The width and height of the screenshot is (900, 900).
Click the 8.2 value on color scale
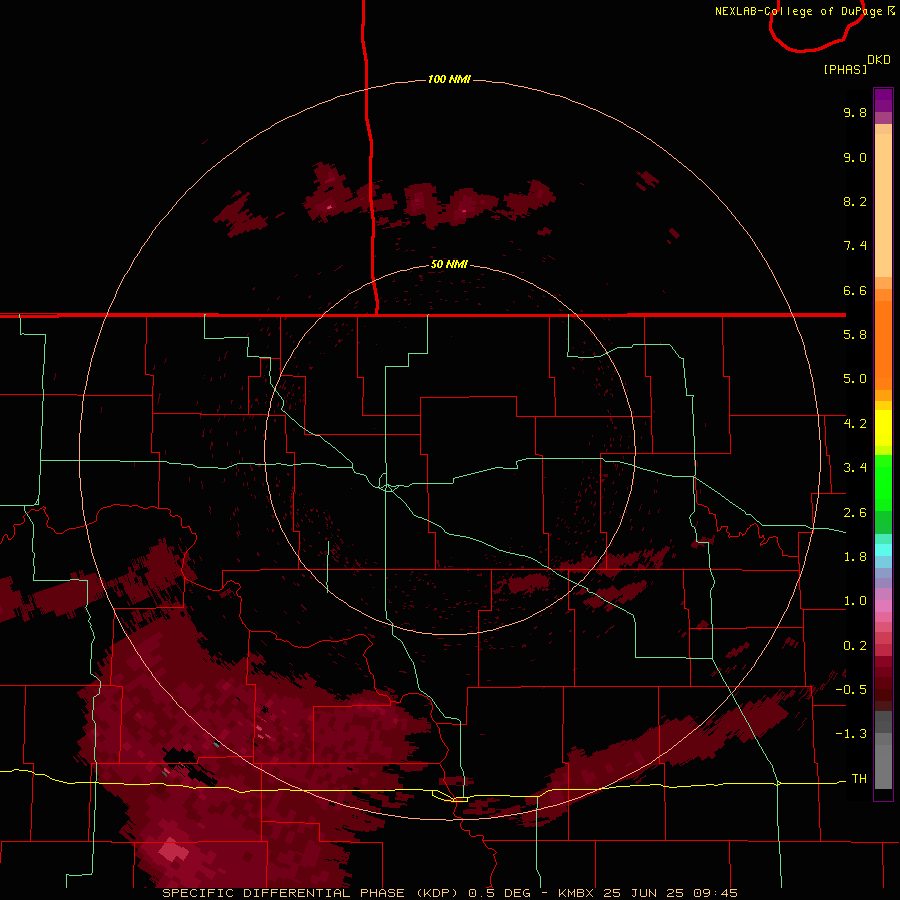(x=855, y=201)
